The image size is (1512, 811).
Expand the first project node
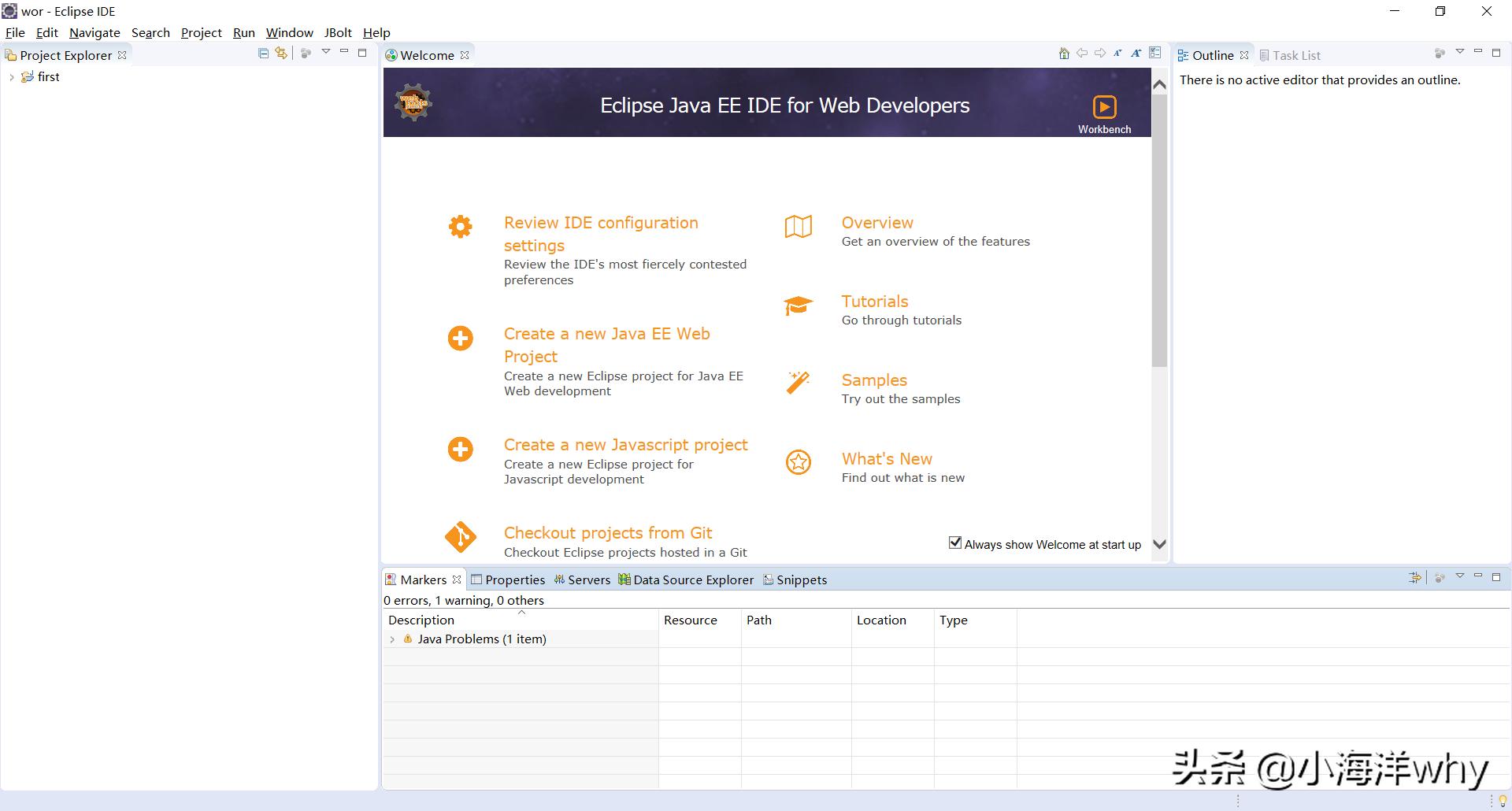[x=11, y=76]
